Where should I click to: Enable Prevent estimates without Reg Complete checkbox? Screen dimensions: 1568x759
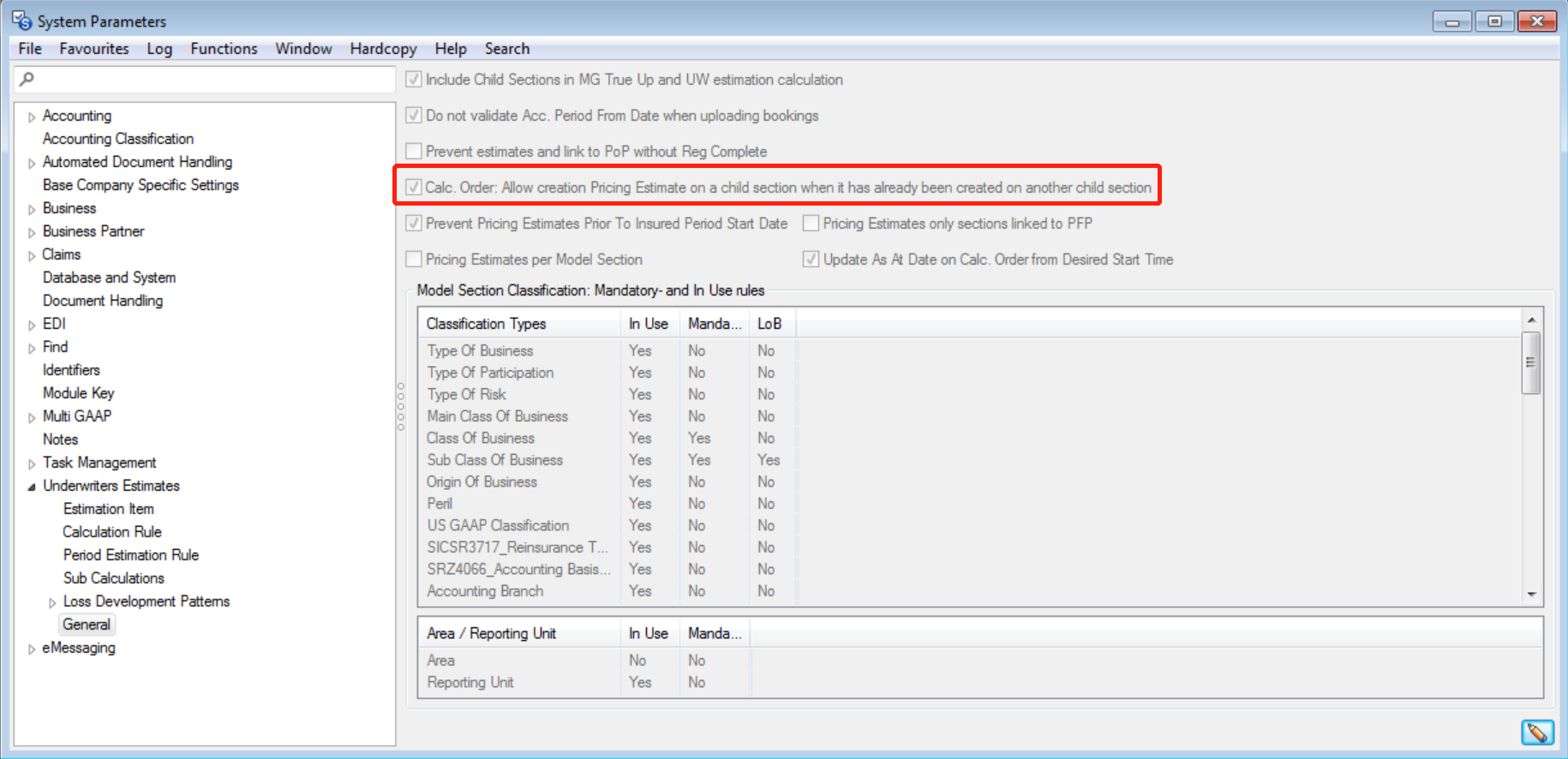coord(414,152)
